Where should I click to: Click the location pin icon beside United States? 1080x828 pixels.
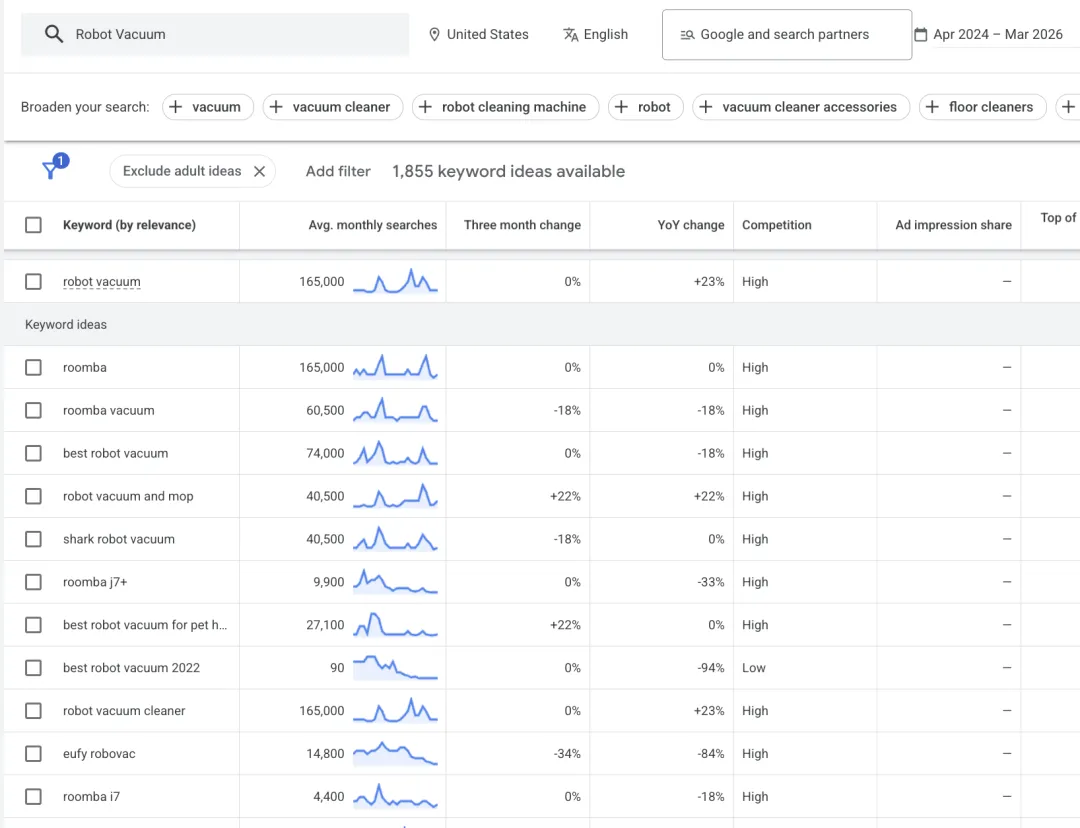(x=434, y=34)
